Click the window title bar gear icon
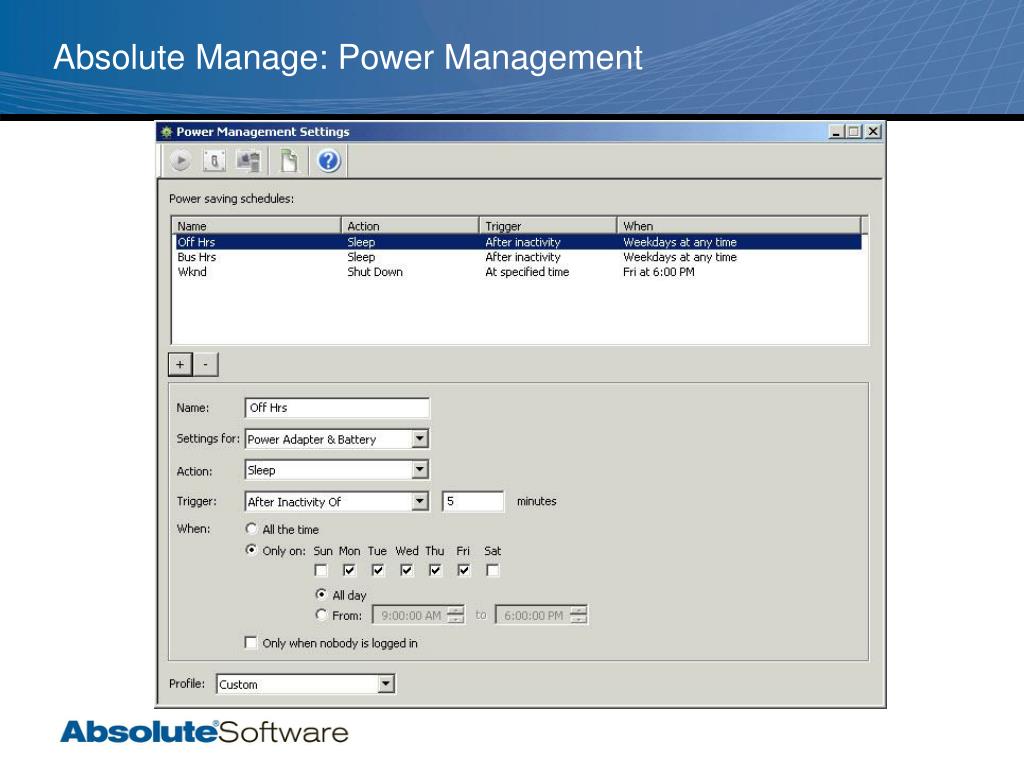The image size is (1024, 768). tap(167, 132)
